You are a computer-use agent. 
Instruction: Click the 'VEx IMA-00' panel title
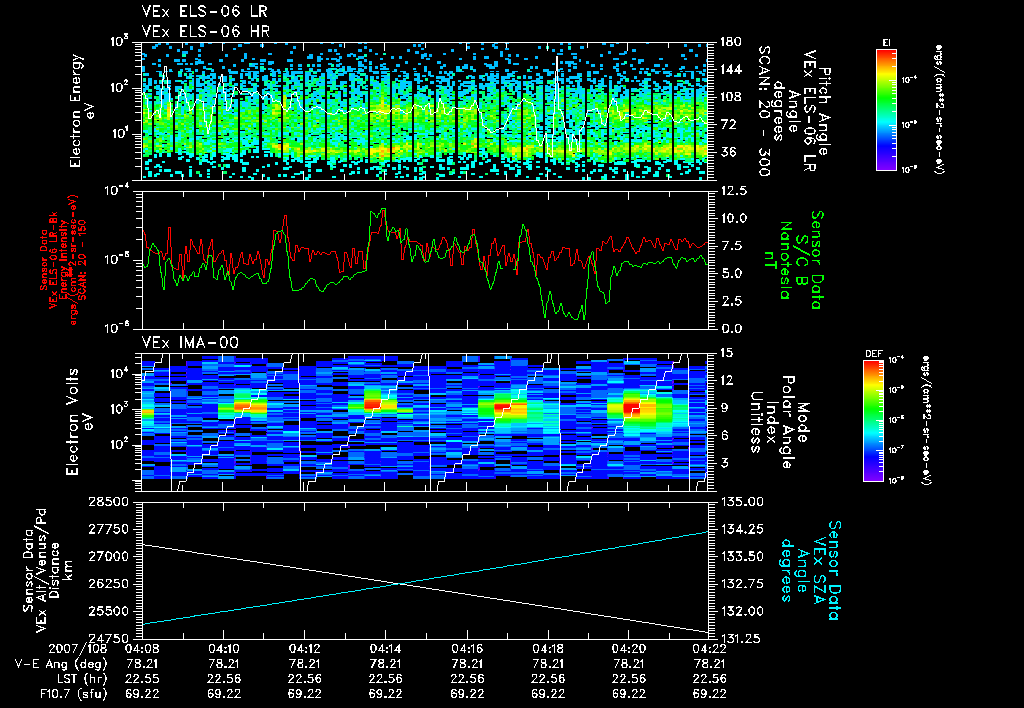[190, 343]
